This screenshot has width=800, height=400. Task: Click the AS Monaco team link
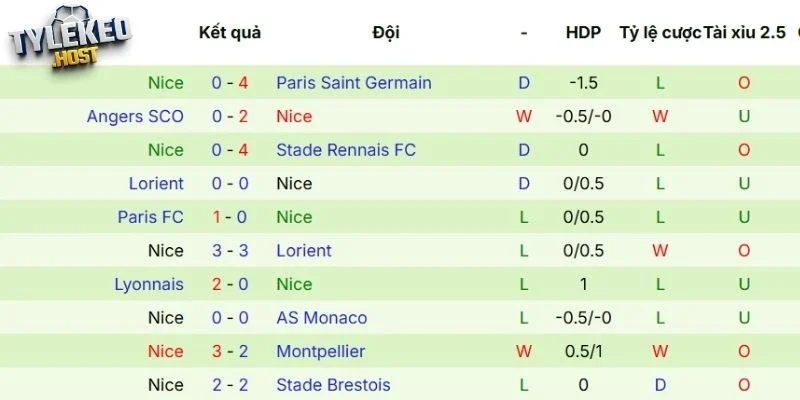point(321,318)
